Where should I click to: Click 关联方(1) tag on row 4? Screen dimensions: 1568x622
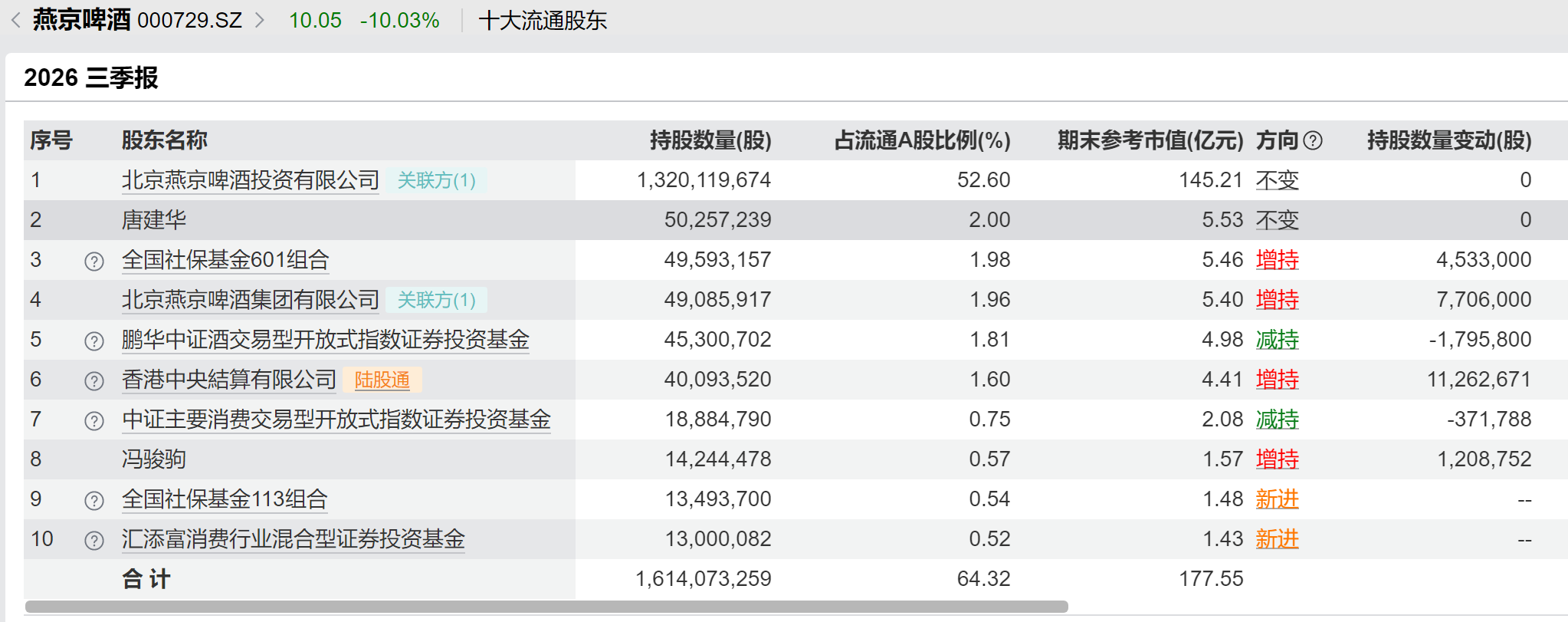coord(436,300)
